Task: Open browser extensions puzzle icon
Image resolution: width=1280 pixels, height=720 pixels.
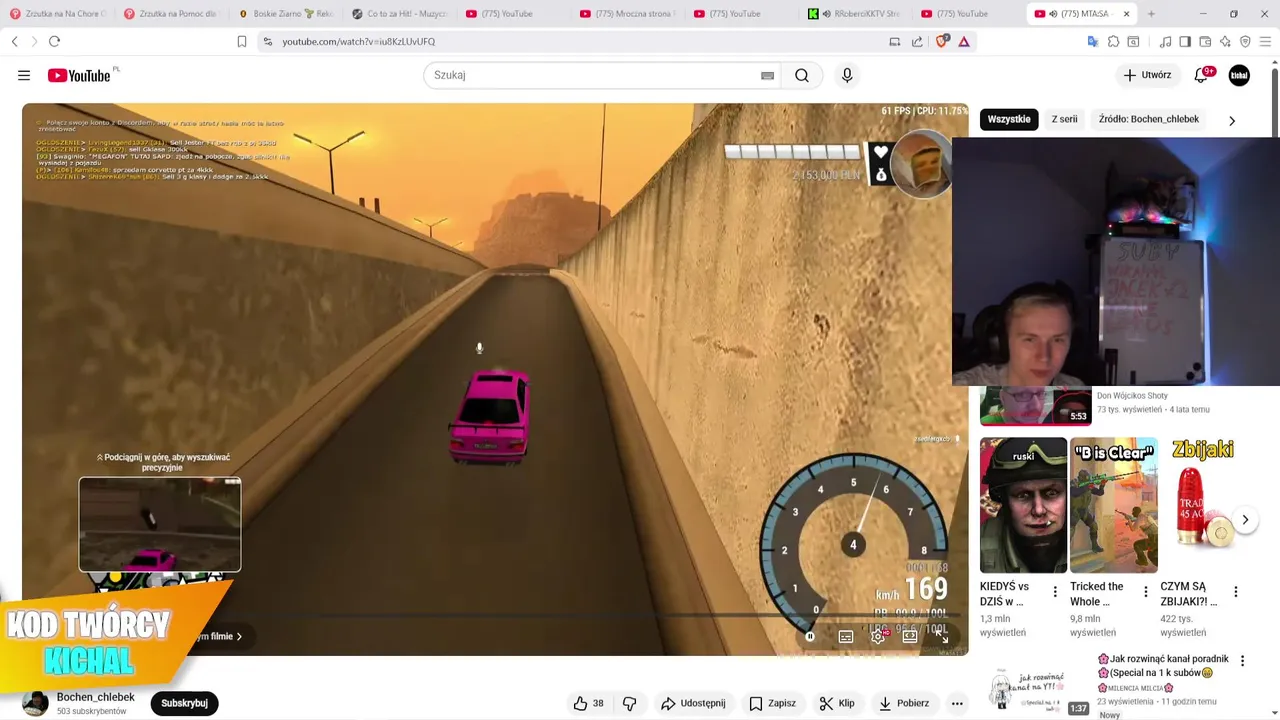Action: pyautogui.click(x=1113, y=41)
